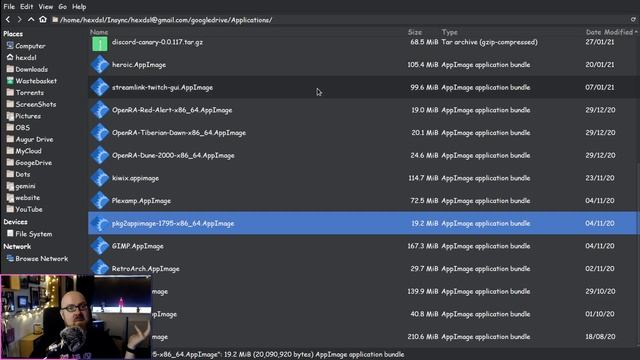The image size is (640, 360).
Task: Click the webcam overlay thumbnail
Action: point(76,317)
